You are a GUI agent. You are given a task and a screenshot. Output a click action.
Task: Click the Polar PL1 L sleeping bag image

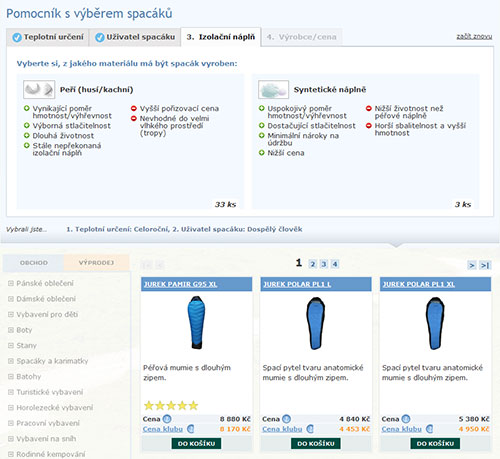point(316,323)
